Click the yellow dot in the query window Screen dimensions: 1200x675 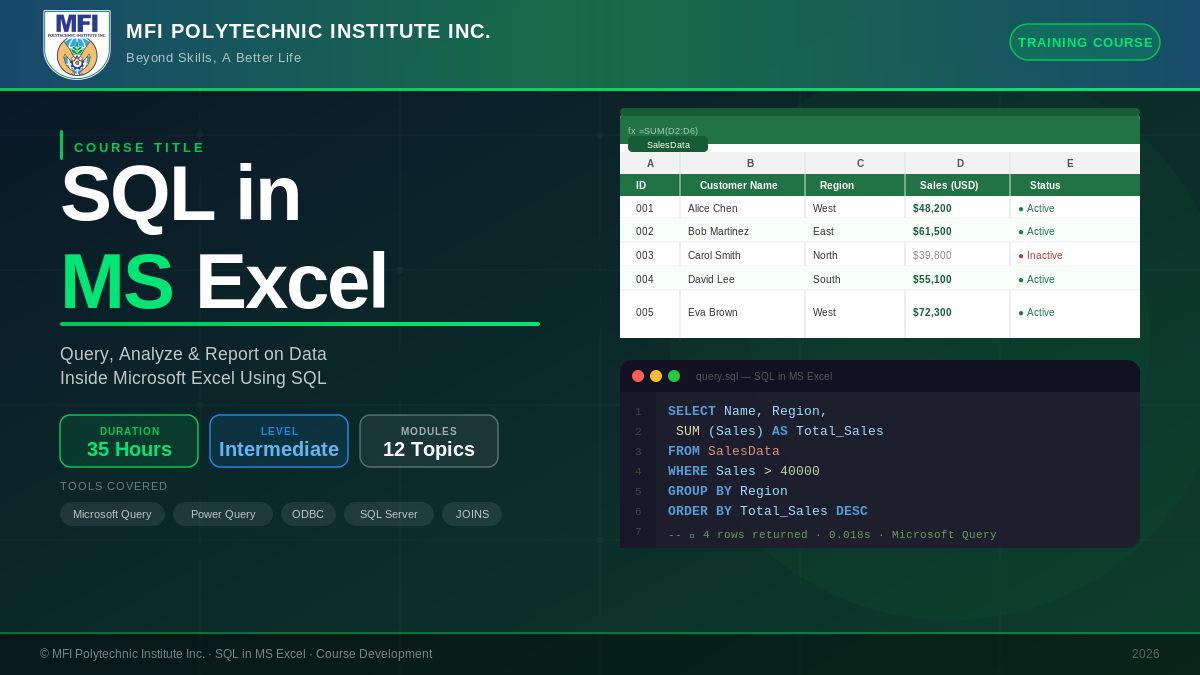point(656,376)
